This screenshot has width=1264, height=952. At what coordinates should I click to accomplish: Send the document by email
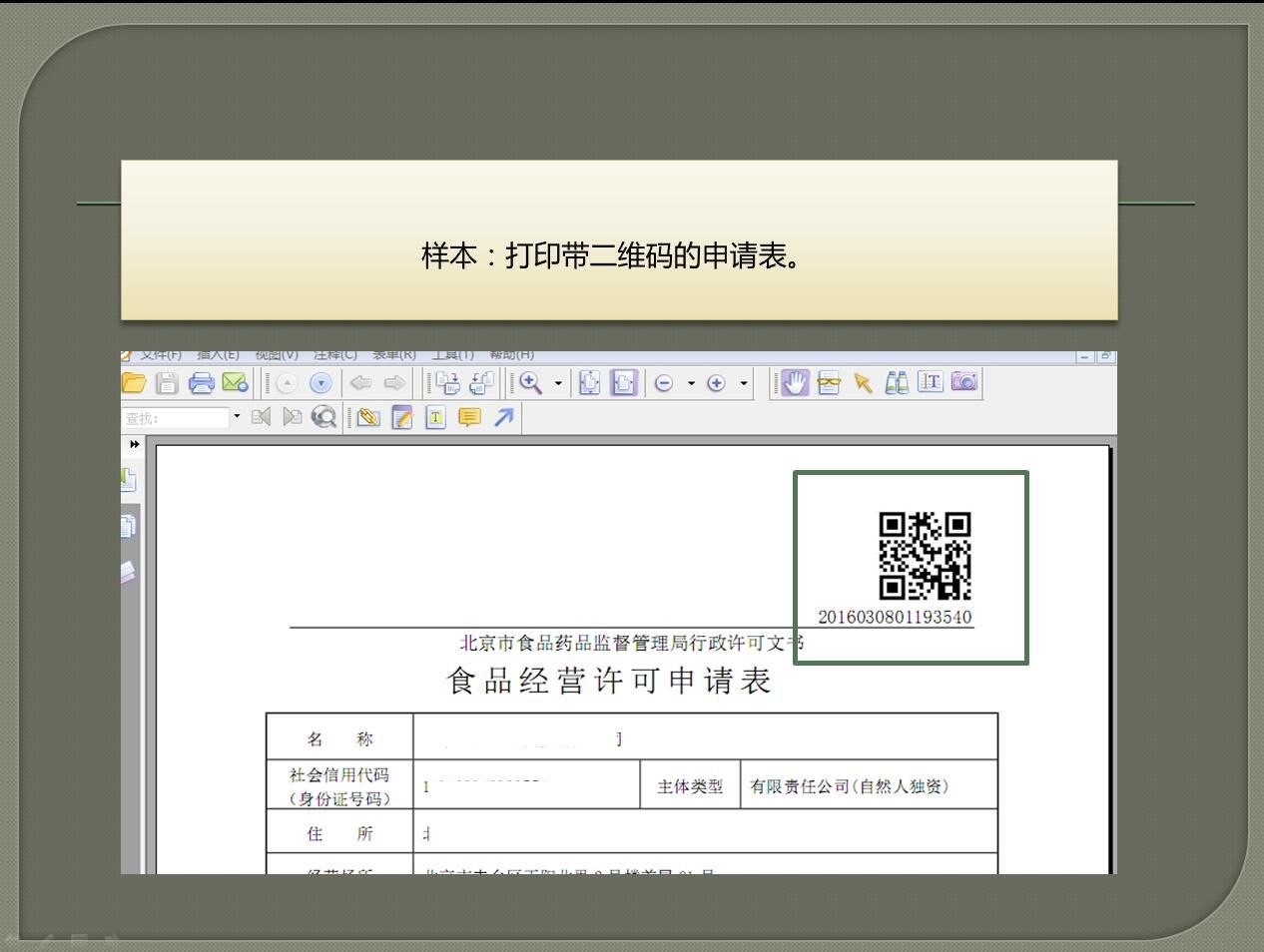click(235, 382)
